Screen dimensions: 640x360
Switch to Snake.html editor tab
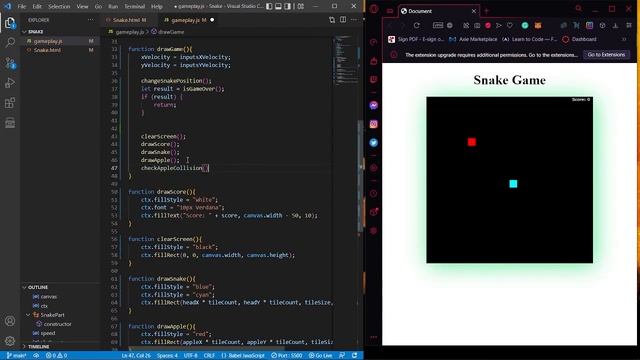point(127,20)
